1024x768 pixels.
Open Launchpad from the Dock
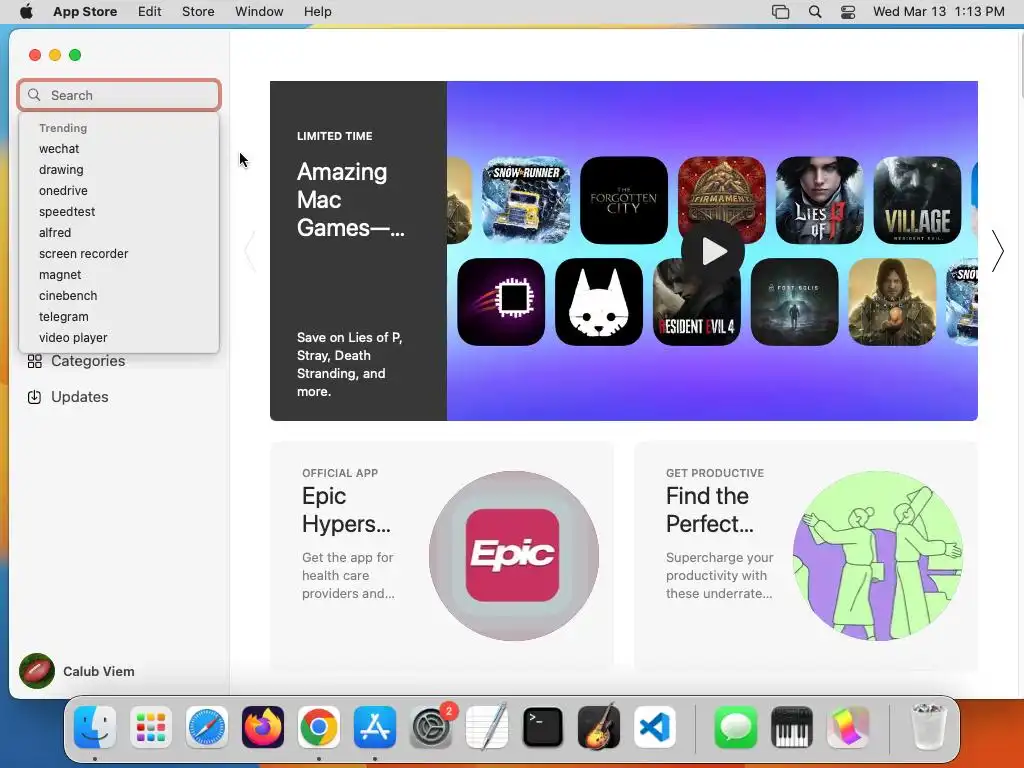151,727
